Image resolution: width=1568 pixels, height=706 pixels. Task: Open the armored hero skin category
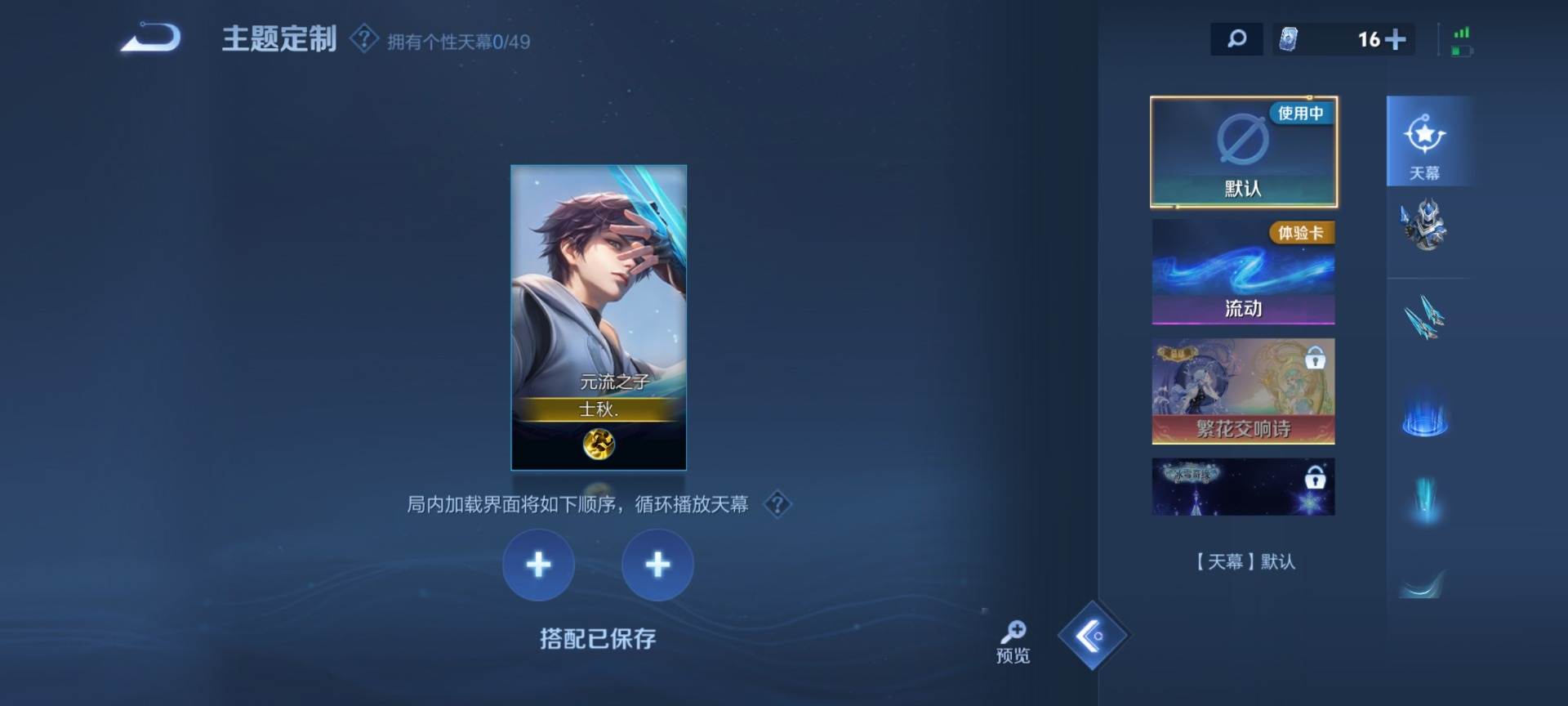1424,225
